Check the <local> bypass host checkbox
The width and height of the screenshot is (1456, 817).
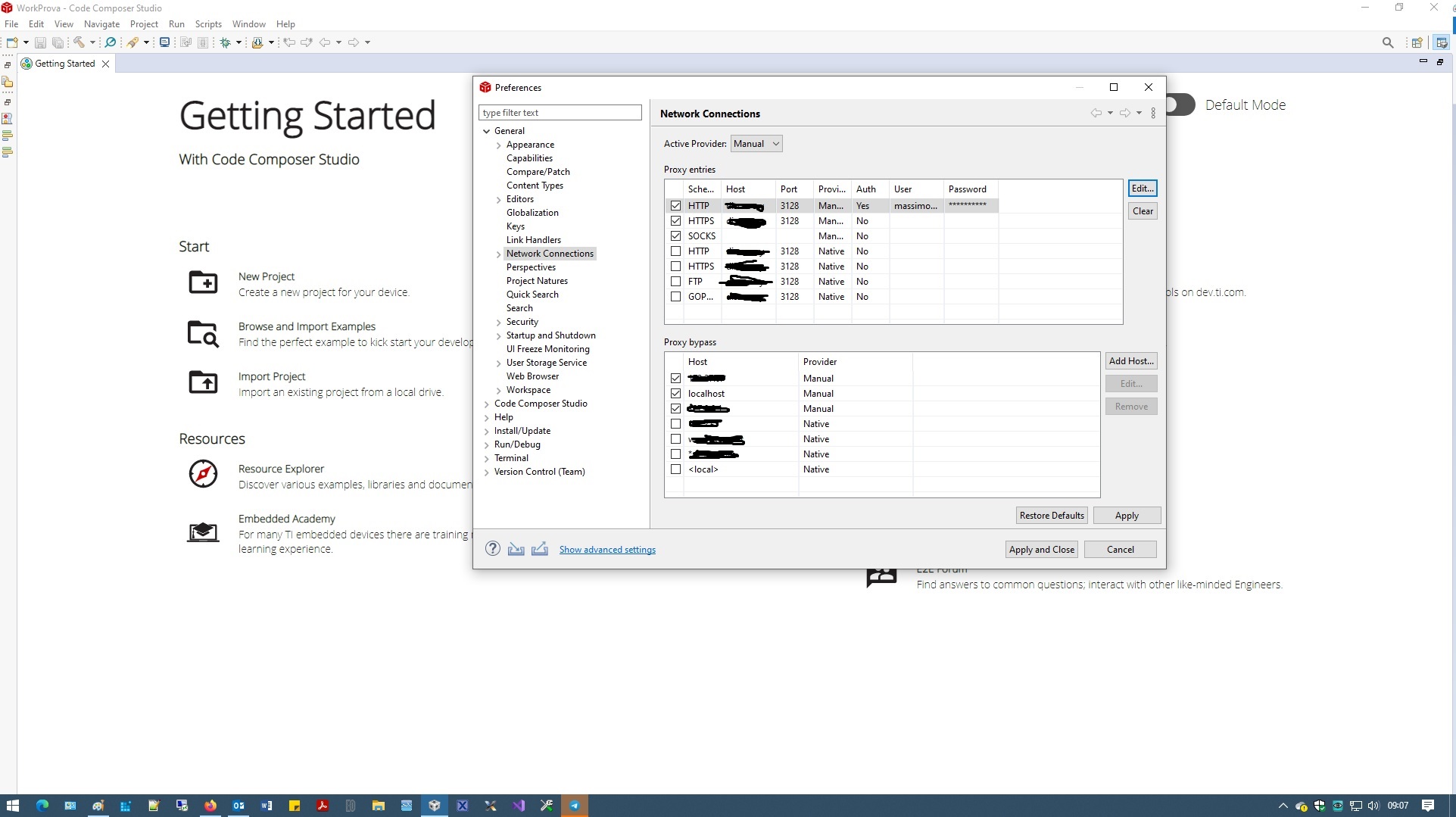click(676, 469)
